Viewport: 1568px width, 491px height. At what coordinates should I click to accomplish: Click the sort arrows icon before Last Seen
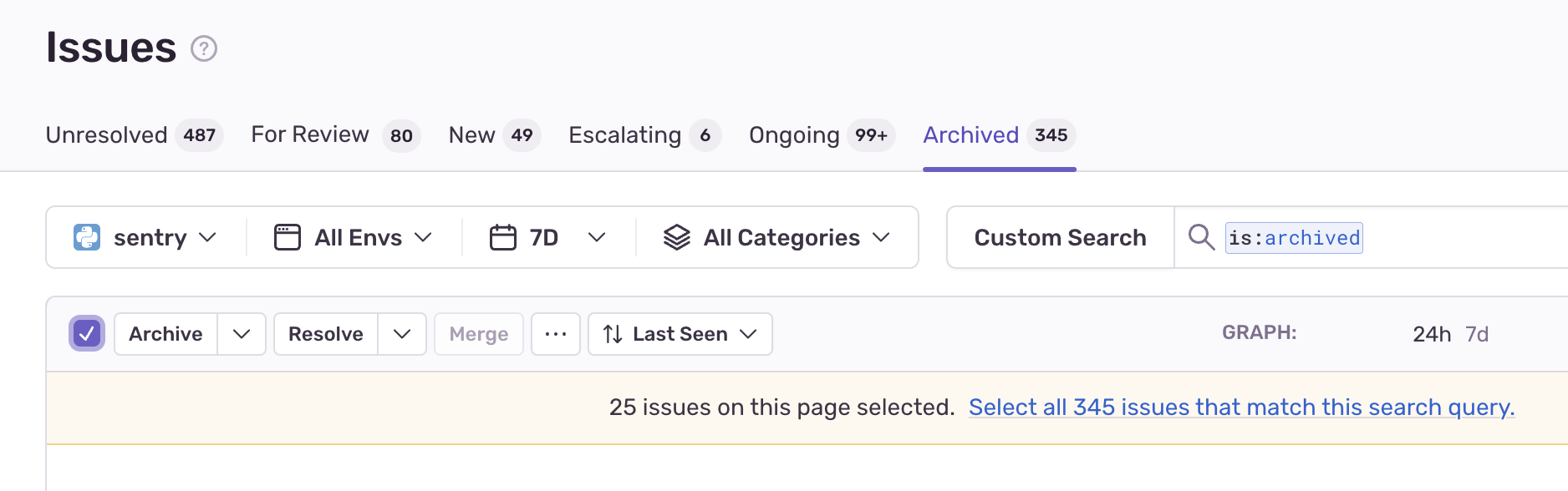(x=612, y=334)
